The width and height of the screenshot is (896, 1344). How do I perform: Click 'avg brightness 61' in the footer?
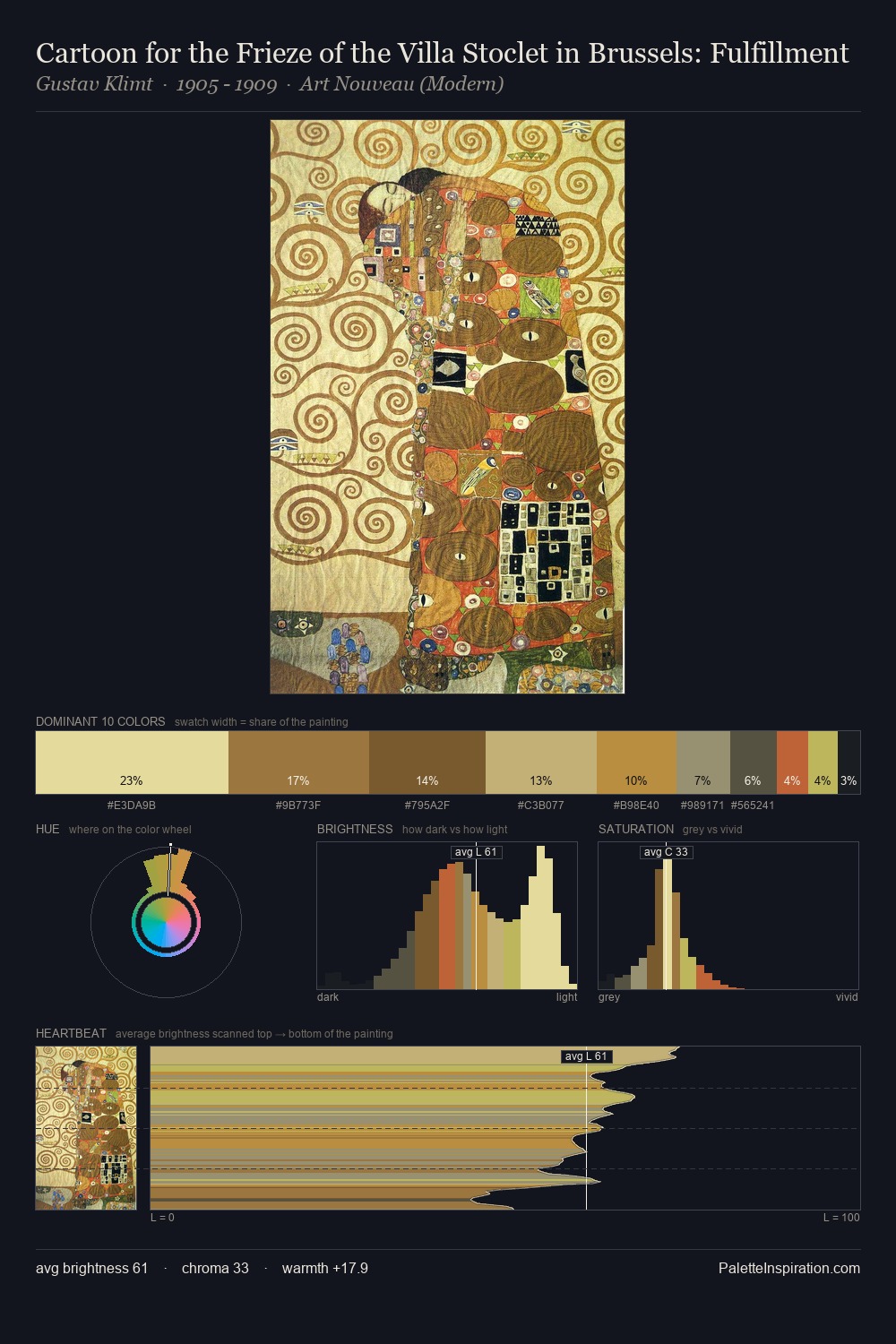click(91, 1268)
